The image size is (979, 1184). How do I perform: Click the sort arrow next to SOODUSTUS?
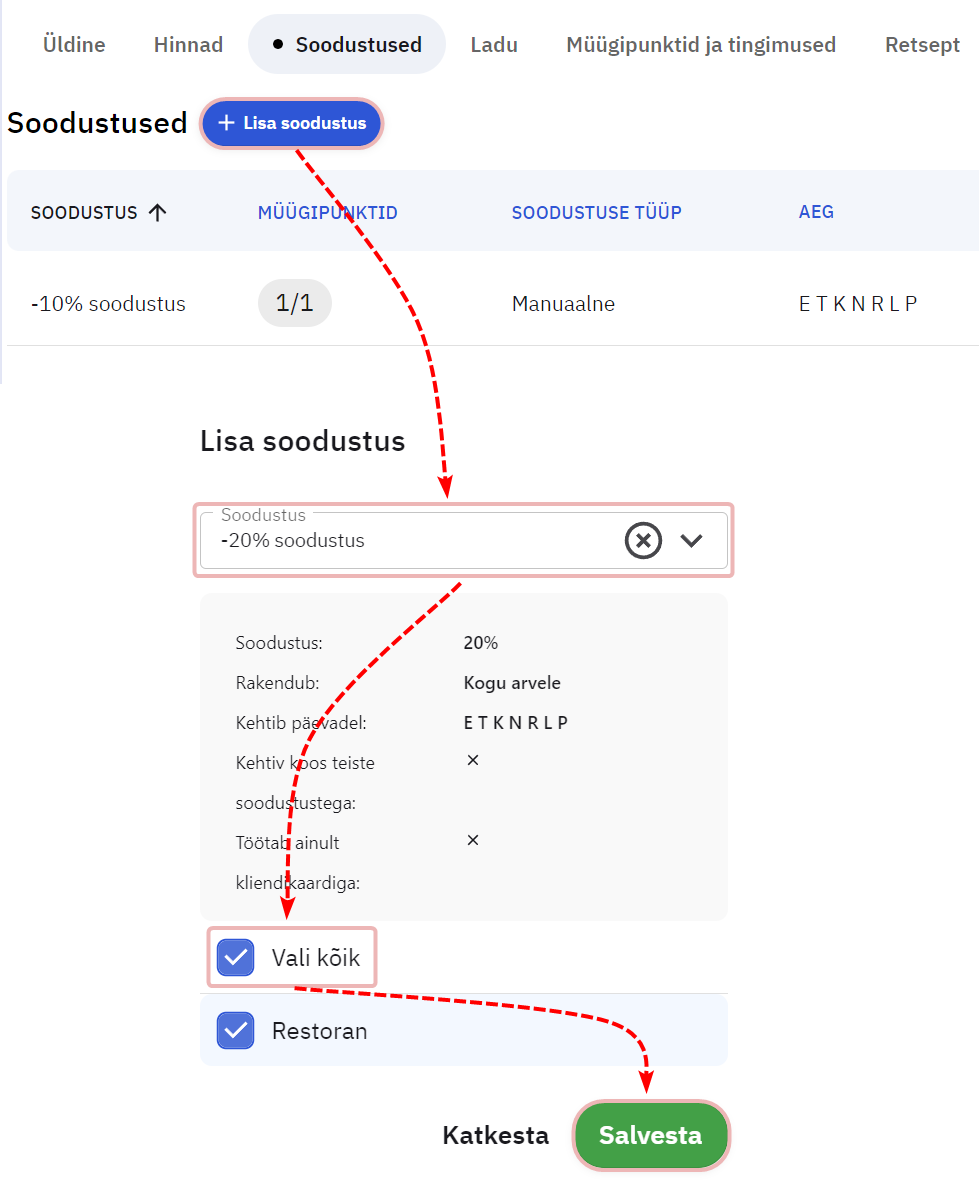[x=157, y=212]
